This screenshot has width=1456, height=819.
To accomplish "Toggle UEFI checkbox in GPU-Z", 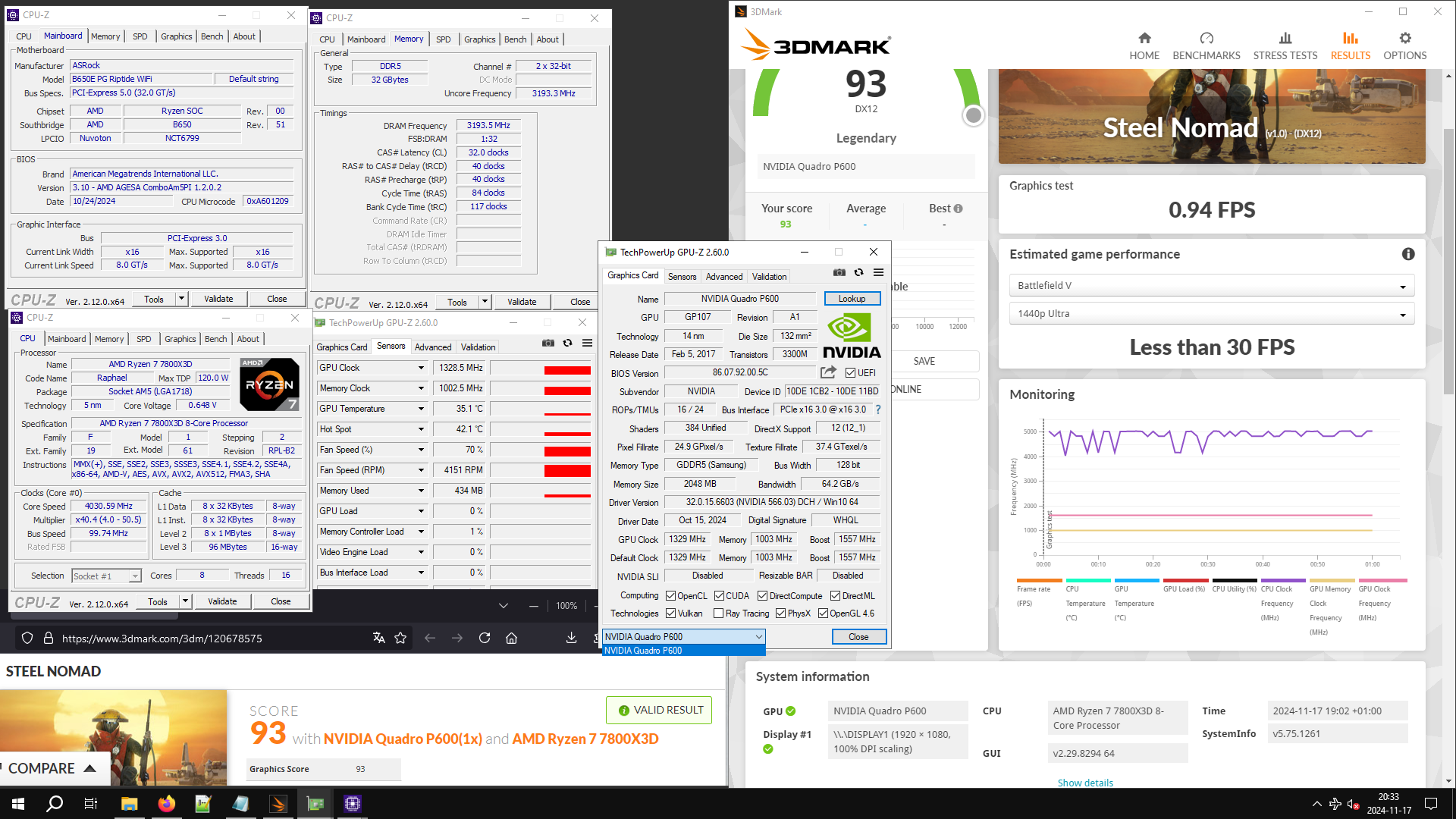I will (x=850, y=373).
